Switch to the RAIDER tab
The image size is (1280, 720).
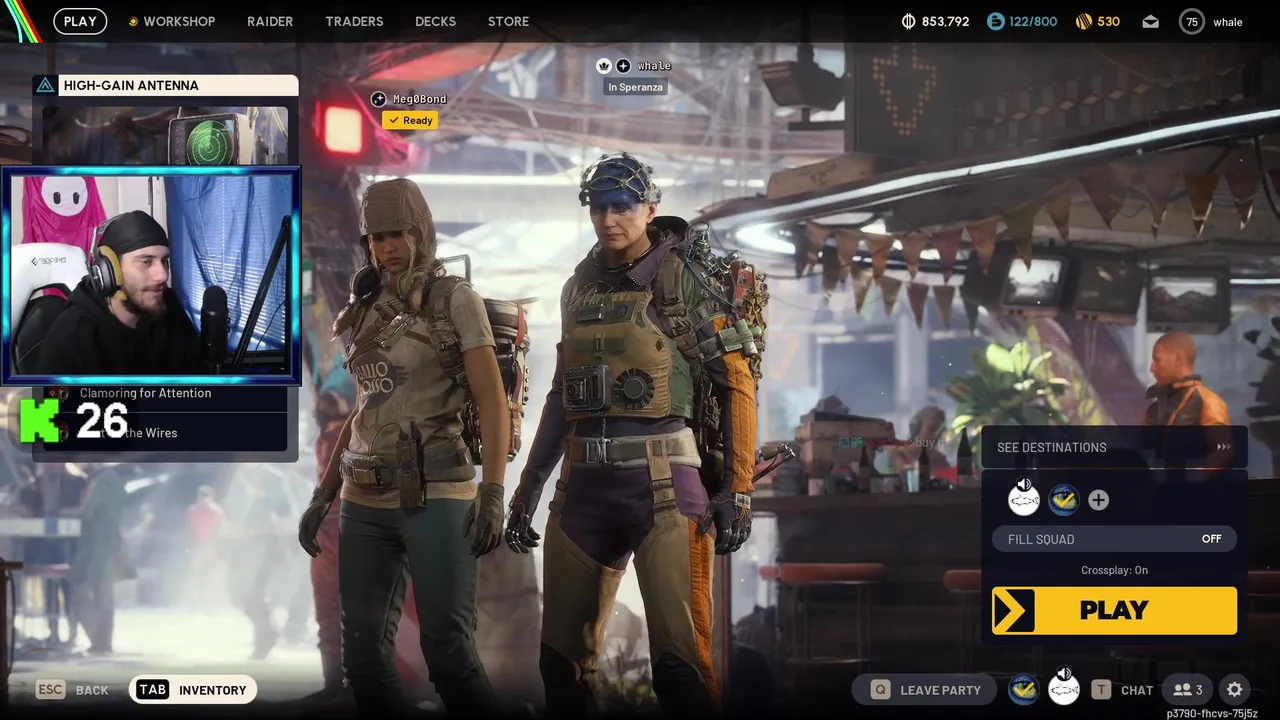[270, 21]
